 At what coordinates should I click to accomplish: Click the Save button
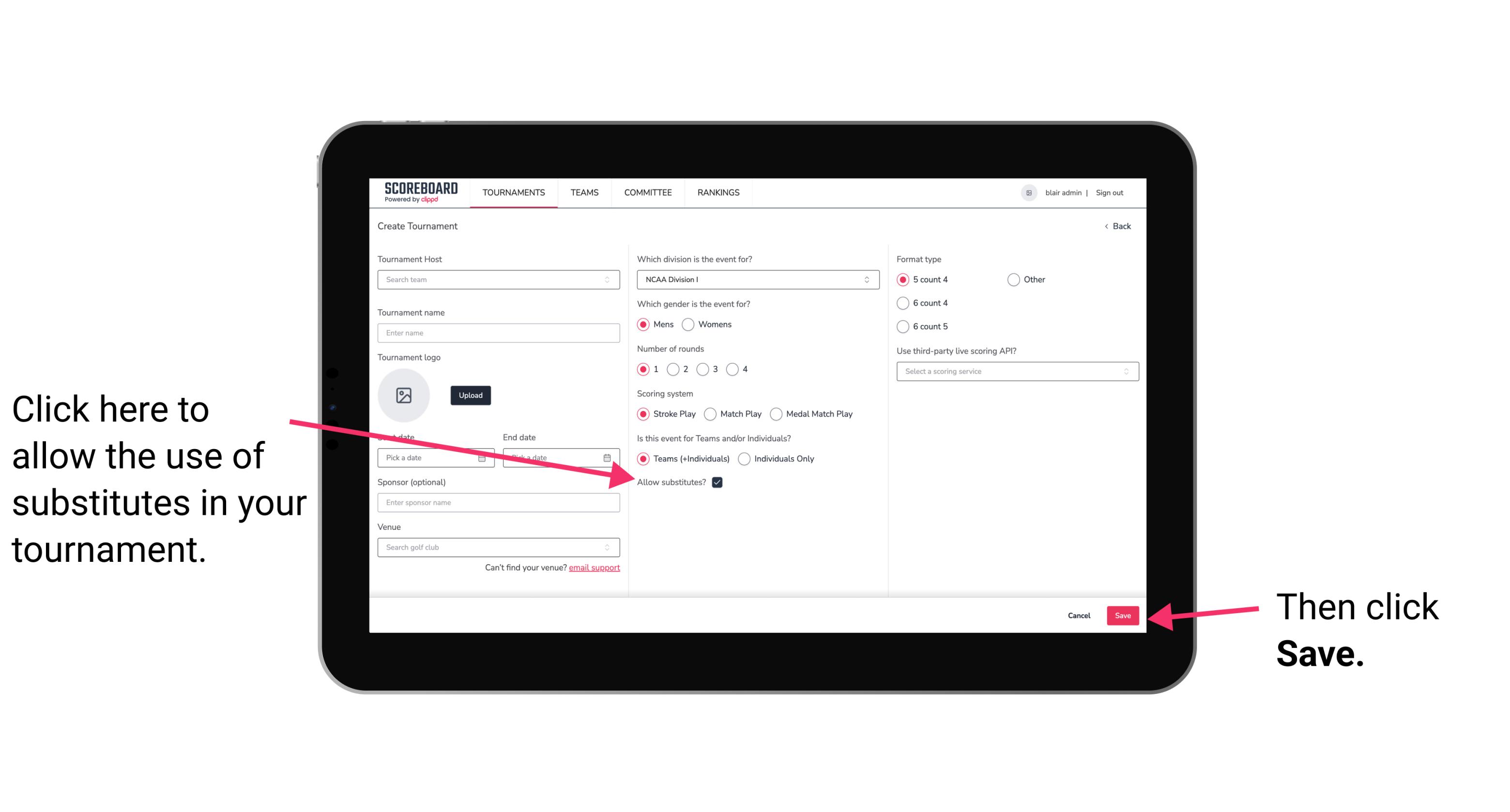(1123, 614)
